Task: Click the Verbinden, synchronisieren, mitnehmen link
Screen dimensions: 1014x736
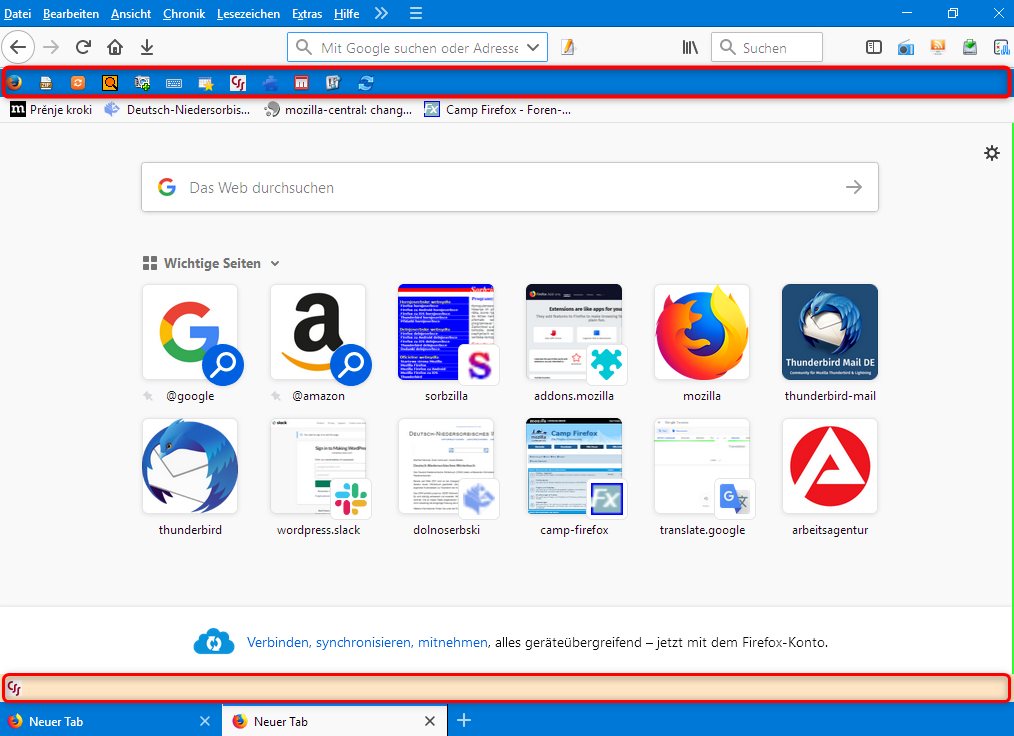Action: 367,642
